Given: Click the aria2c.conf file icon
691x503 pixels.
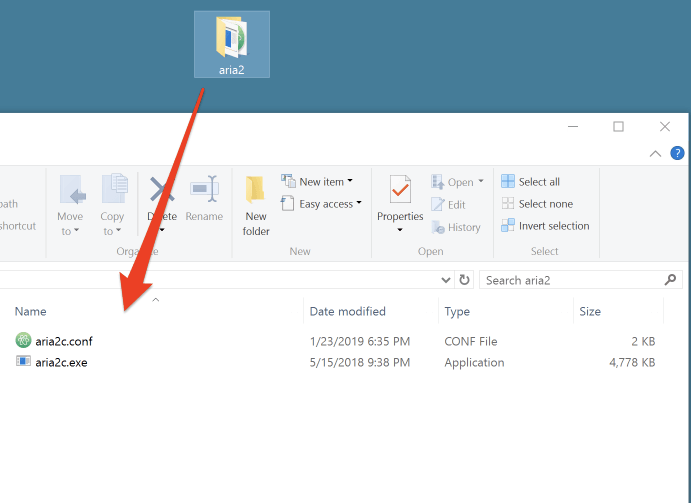Looking at the screenshot, I should 23,340.
